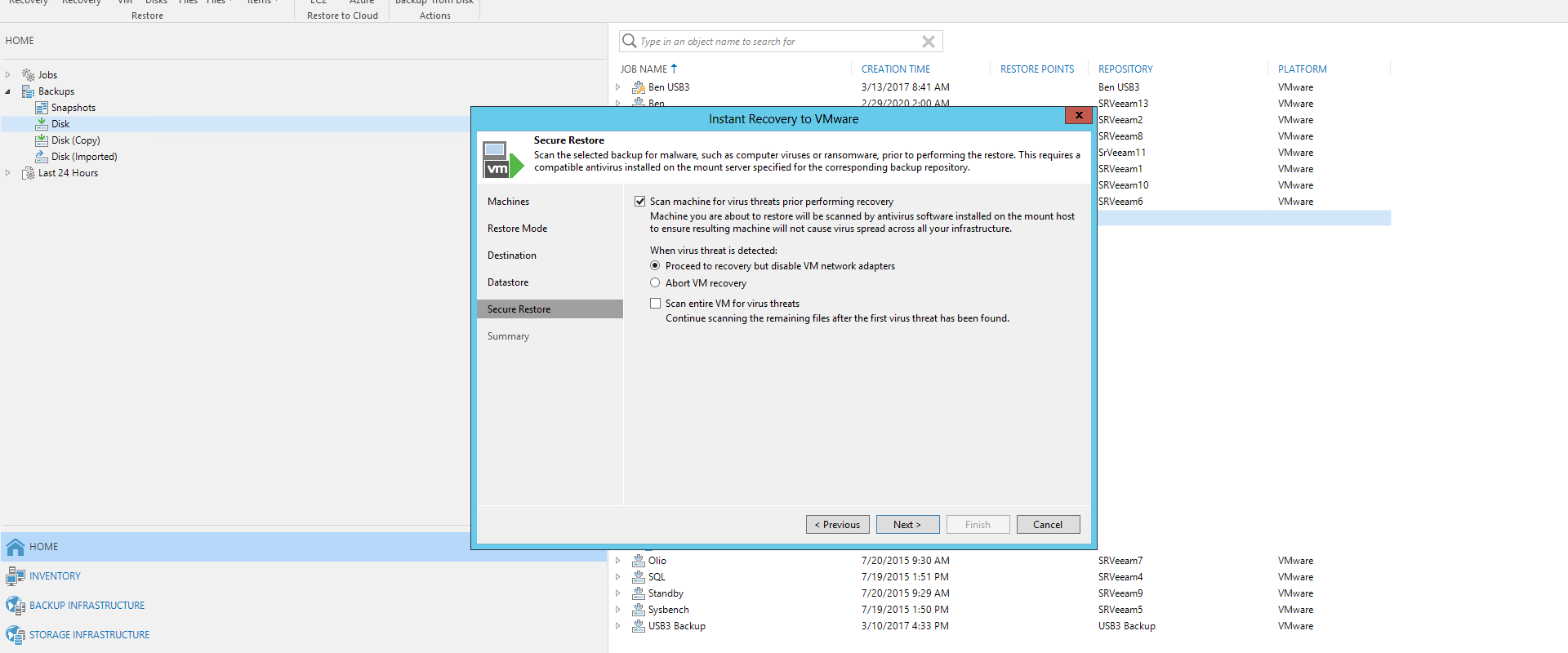Image resolution: width=1568 pixels, height=653 pixels.
Task: Click SRVeeam13 repository cell
Action: 1123,104
